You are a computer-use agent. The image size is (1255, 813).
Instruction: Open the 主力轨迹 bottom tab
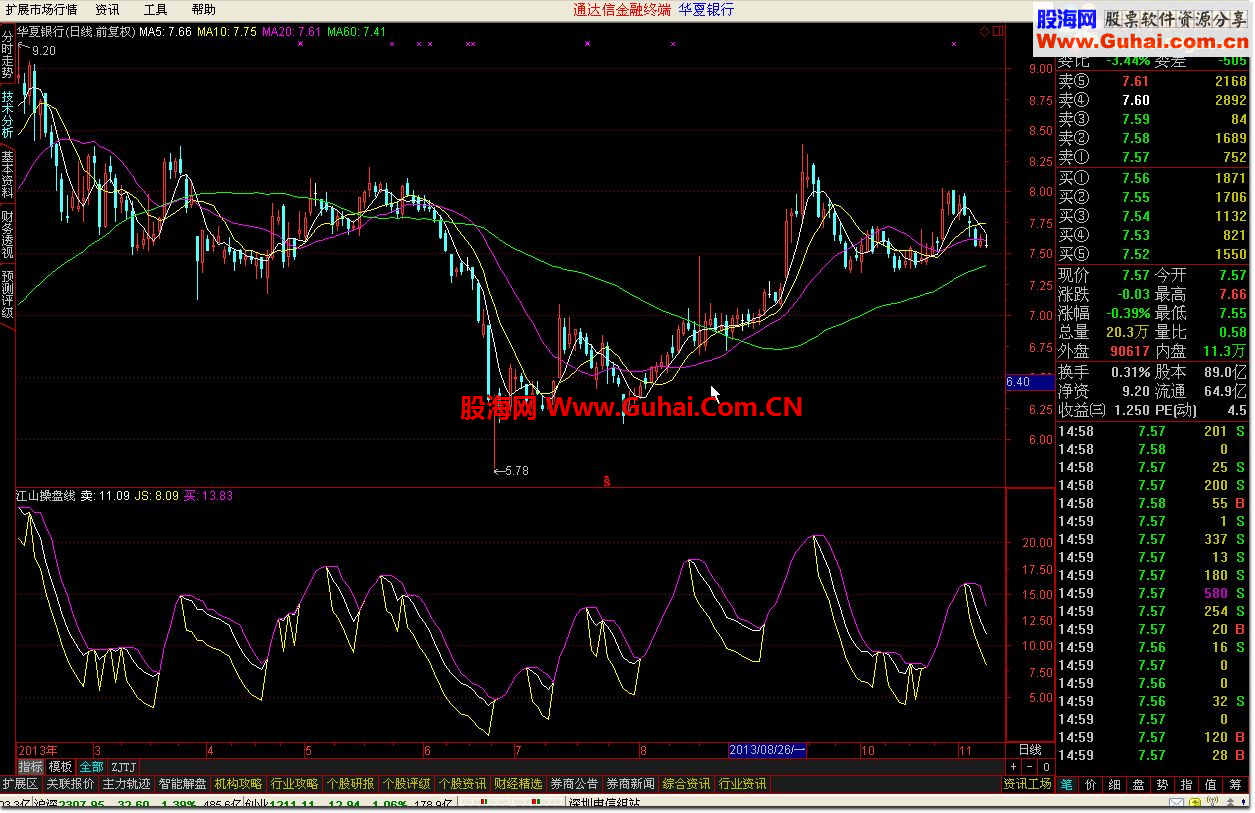point(127,784)
